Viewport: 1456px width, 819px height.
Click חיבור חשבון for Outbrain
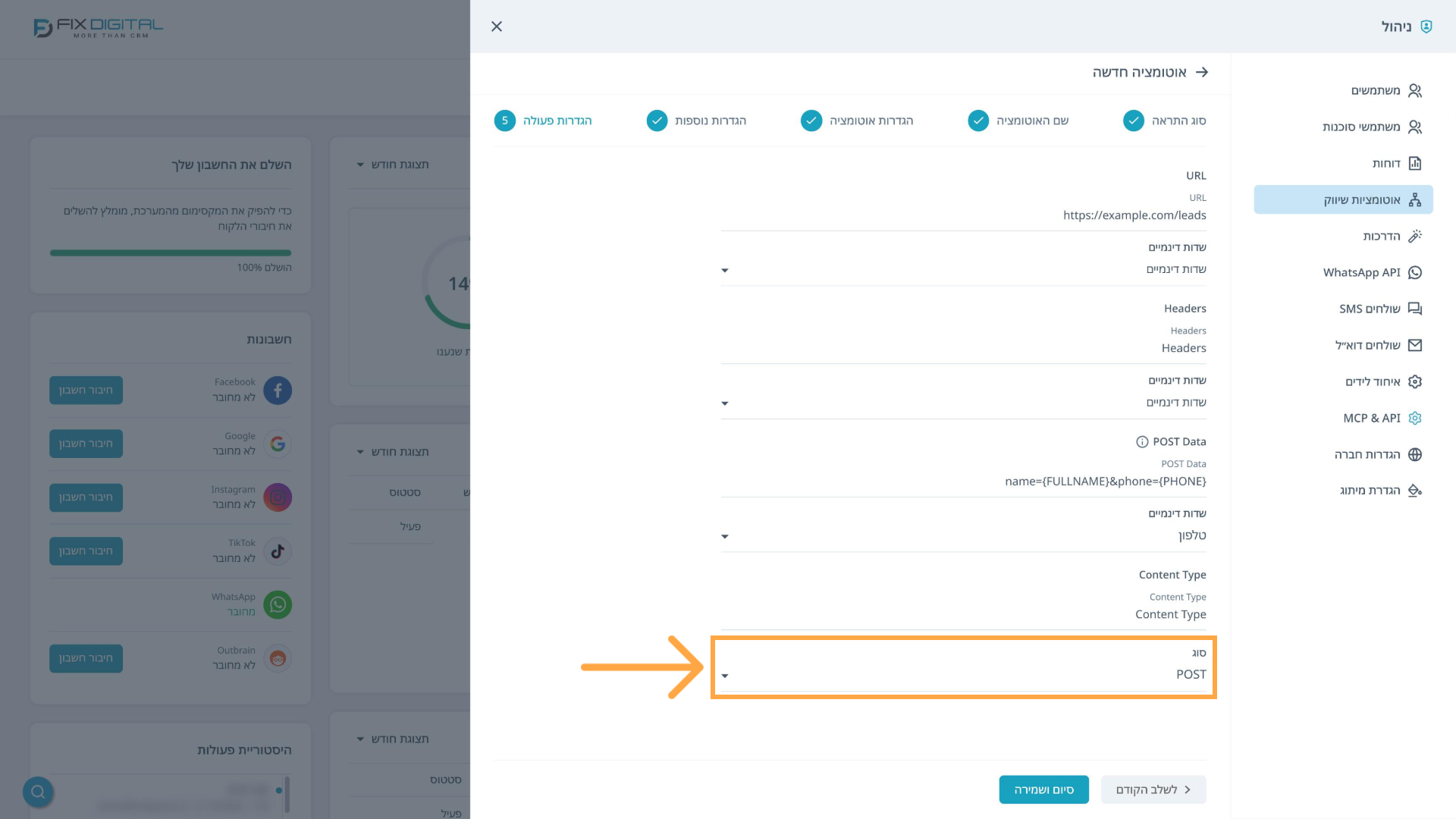[x=86, y=658]
